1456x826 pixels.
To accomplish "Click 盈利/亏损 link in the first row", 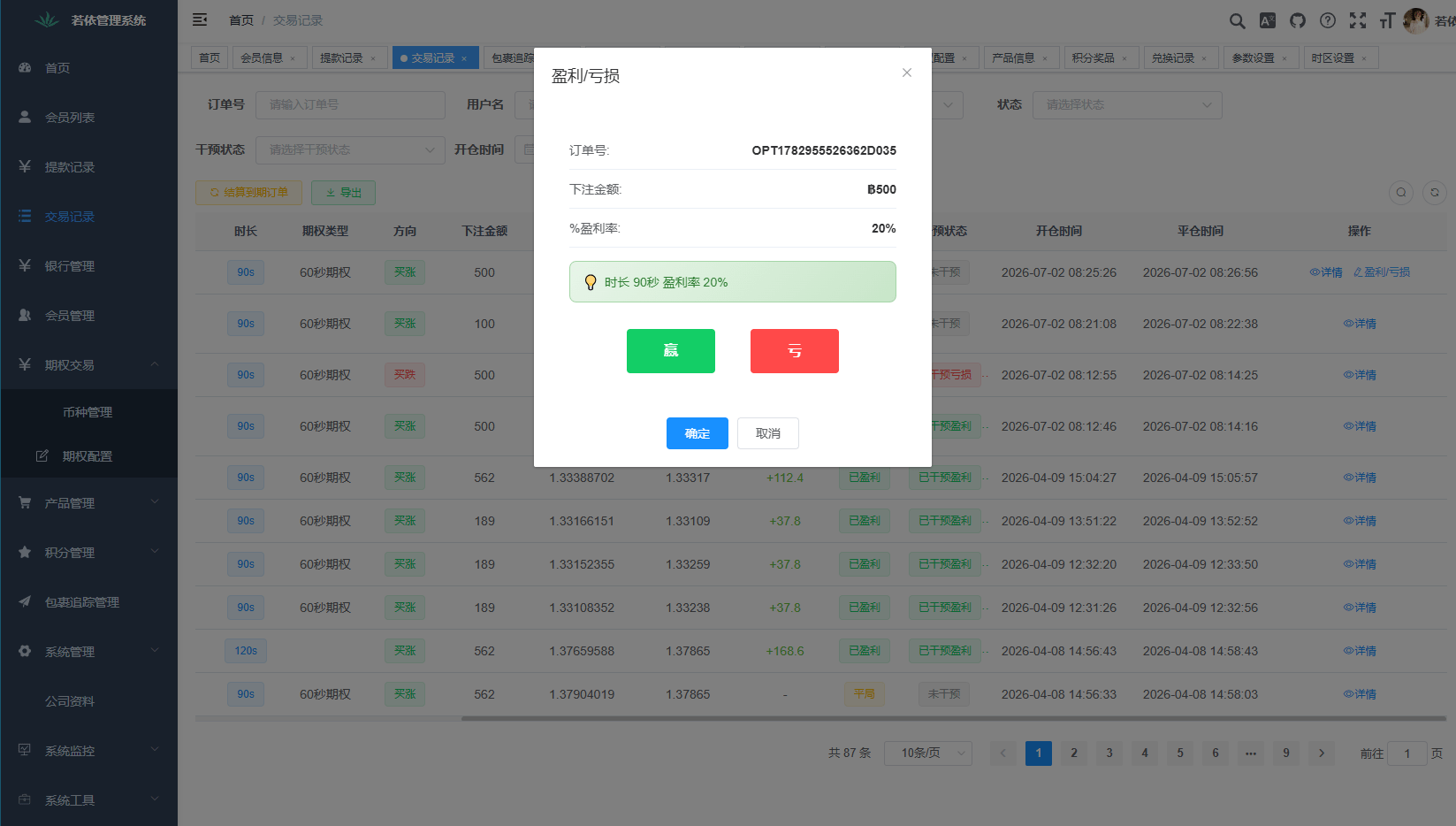I will coord(1382,272).
